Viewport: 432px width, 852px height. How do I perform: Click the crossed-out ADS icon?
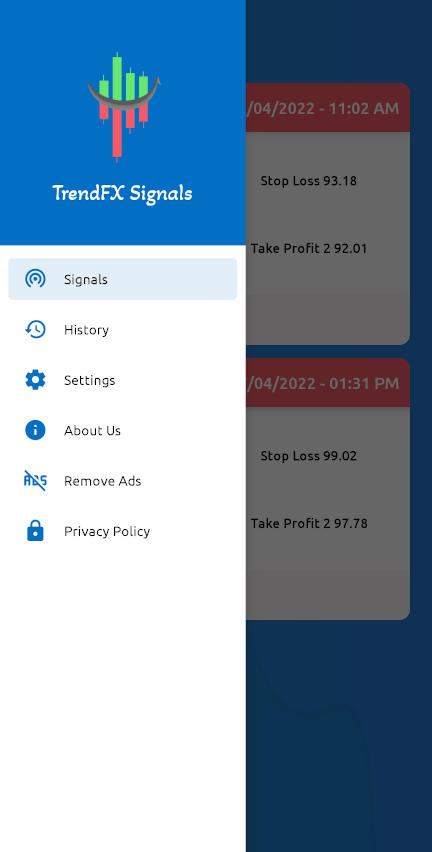point(35,481)
